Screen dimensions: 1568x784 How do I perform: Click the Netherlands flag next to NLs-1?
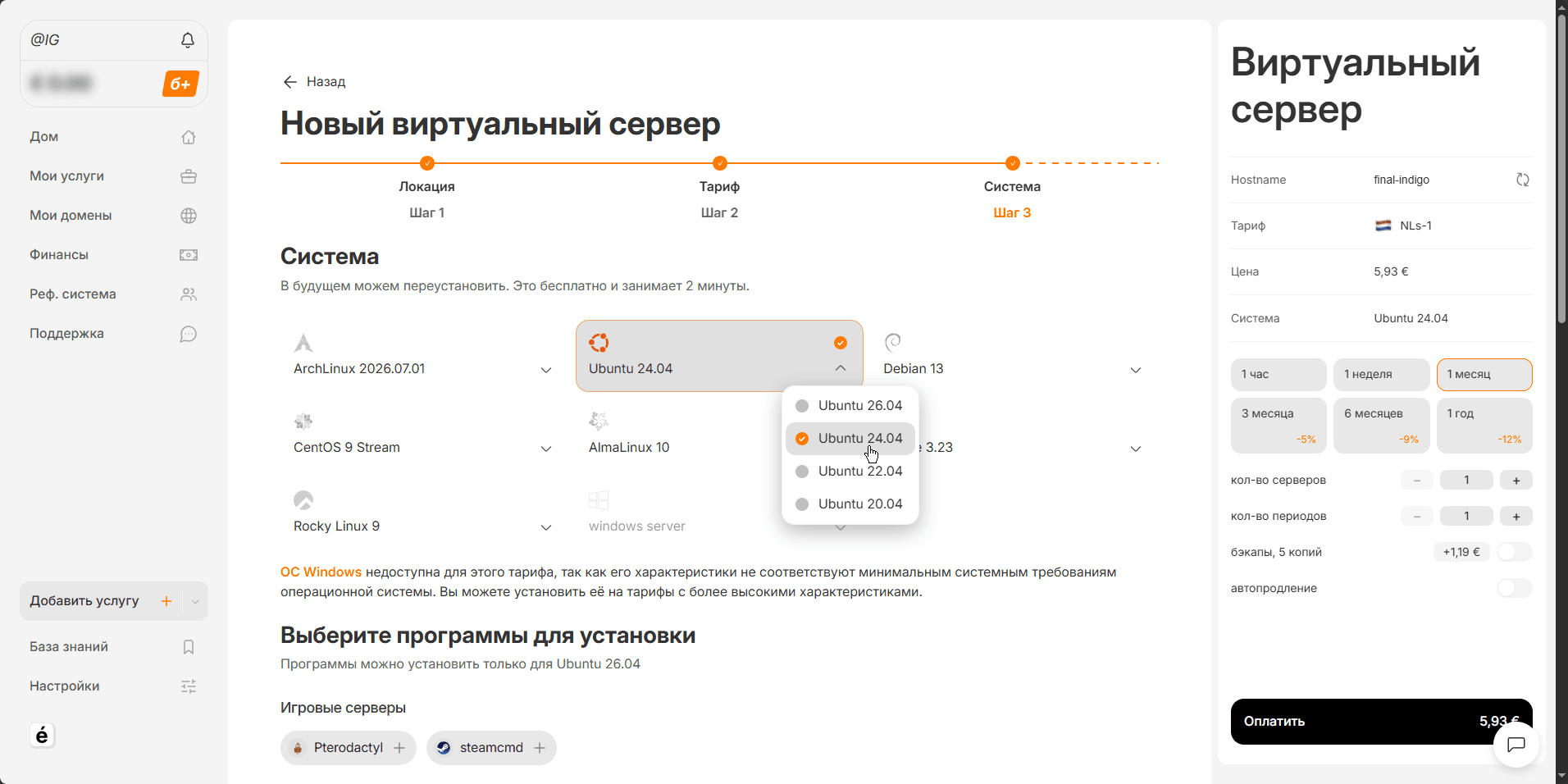(x=1383, y=226)
